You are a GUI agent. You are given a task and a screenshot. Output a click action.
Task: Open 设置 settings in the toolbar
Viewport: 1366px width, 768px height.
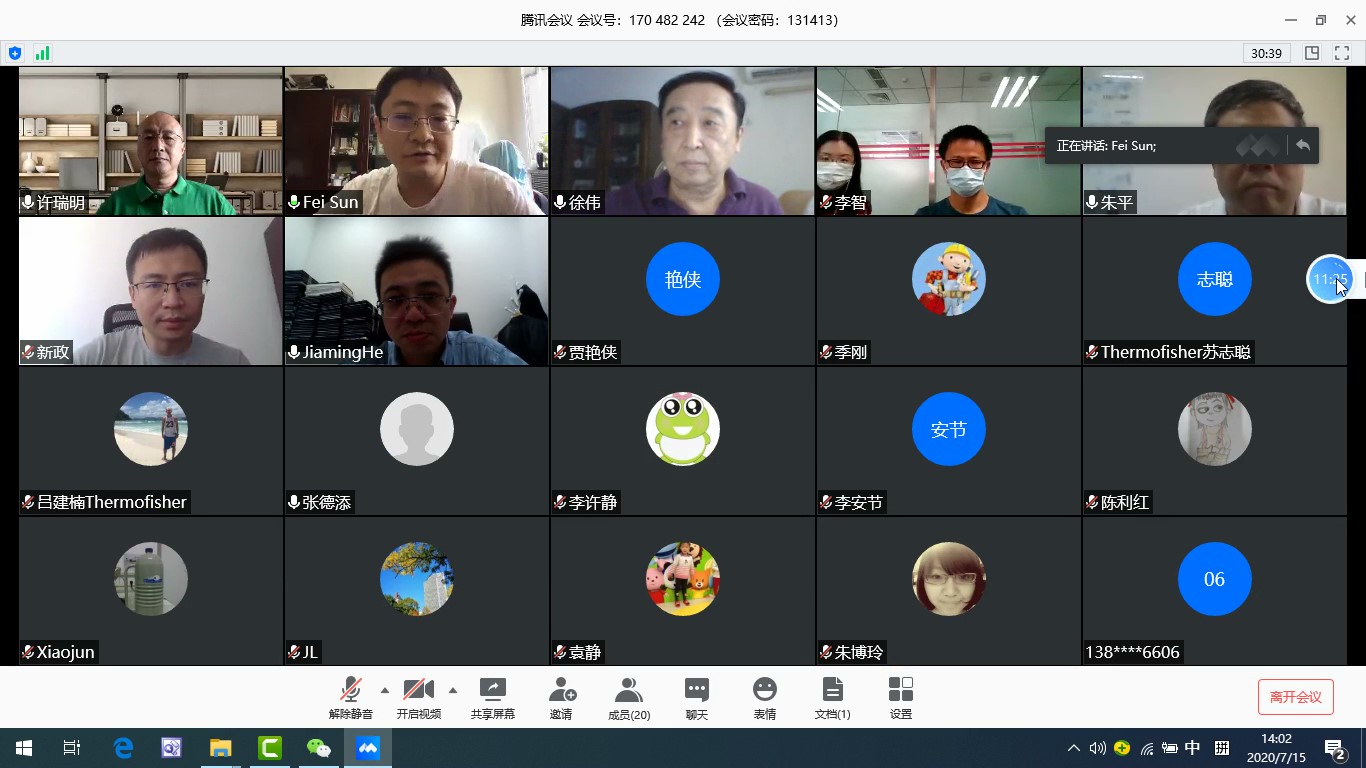tap(900, 698)
